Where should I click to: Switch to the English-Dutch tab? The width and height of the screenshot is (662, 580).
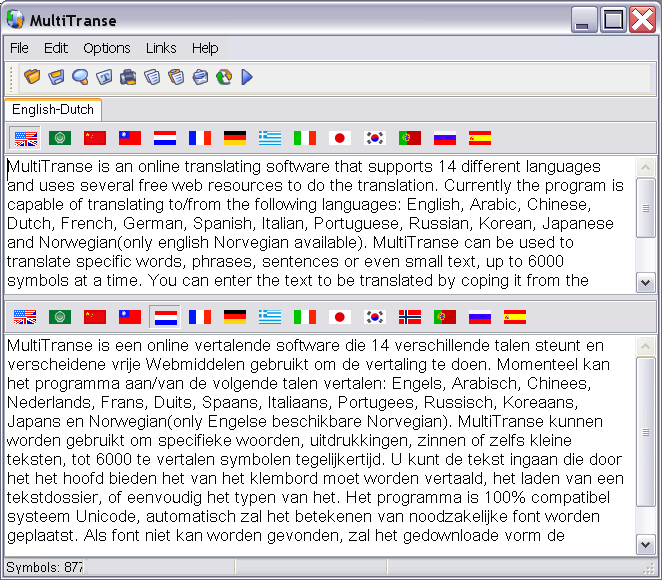pos(53,110)
